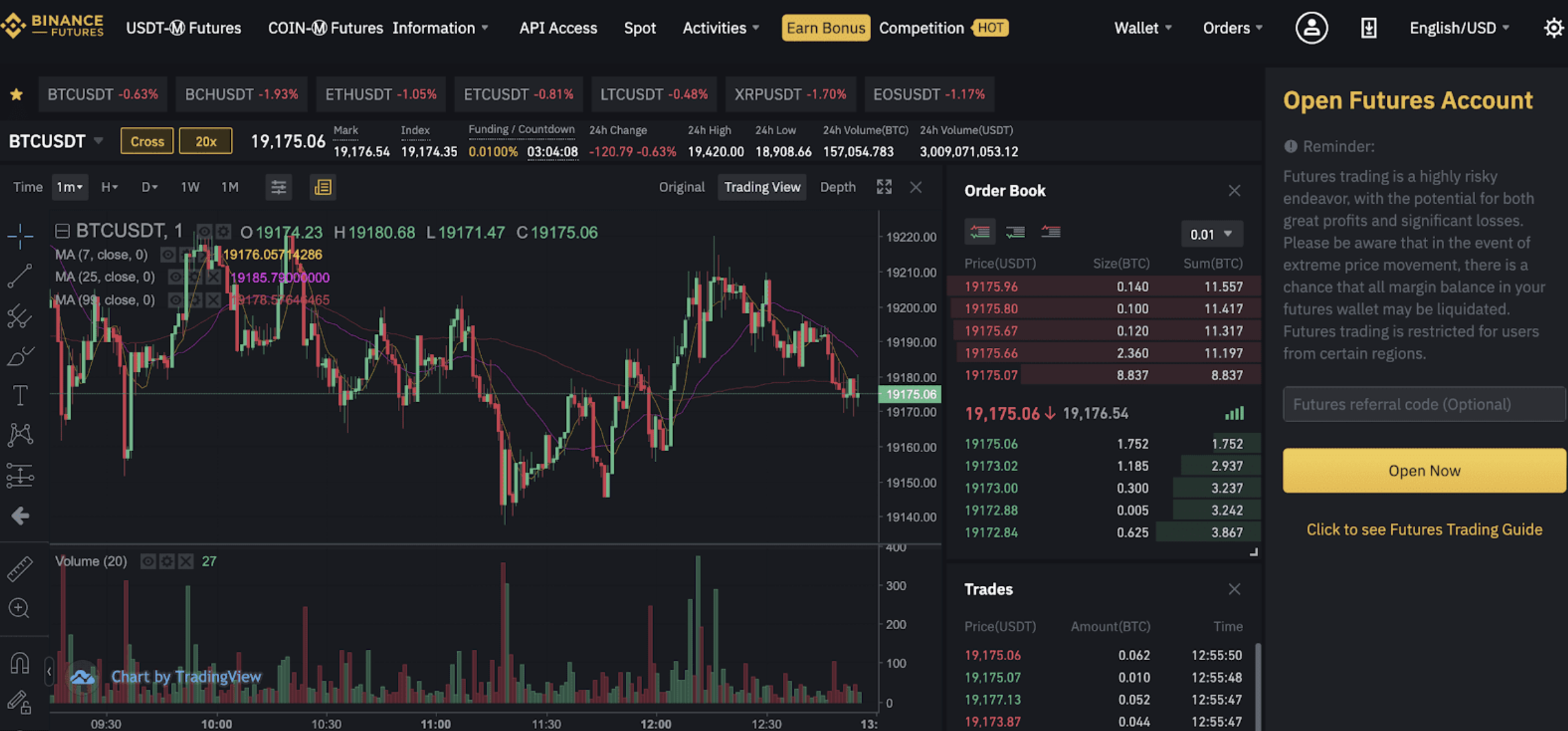This screenshot has height=731, width=1568.
Task: Hide the MA 7 indicator eye icon
Action: 168,255
